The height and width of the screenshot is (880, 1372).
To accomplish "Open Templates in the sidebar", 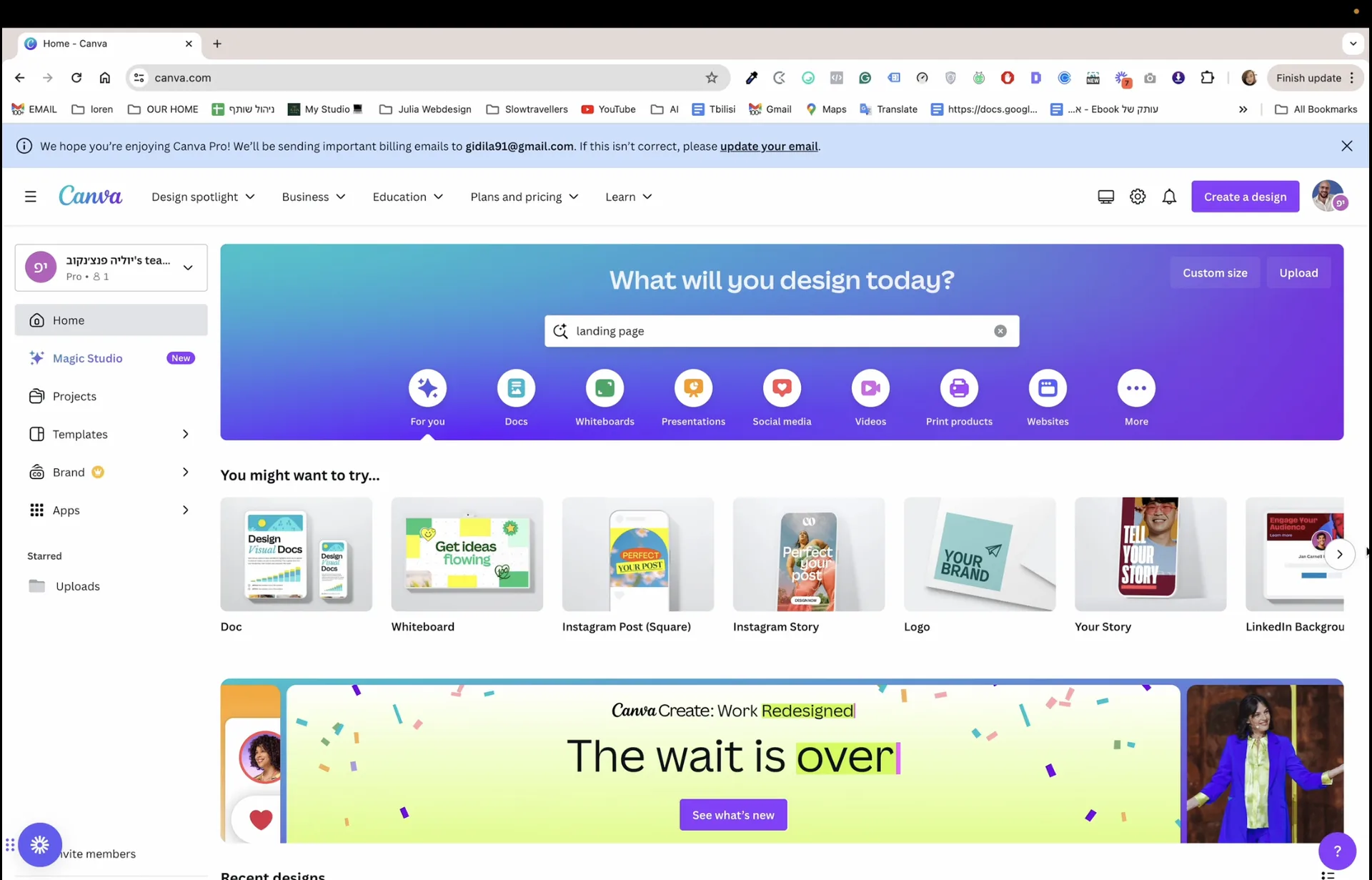I will pyautogui.click(x=80, y=434).
